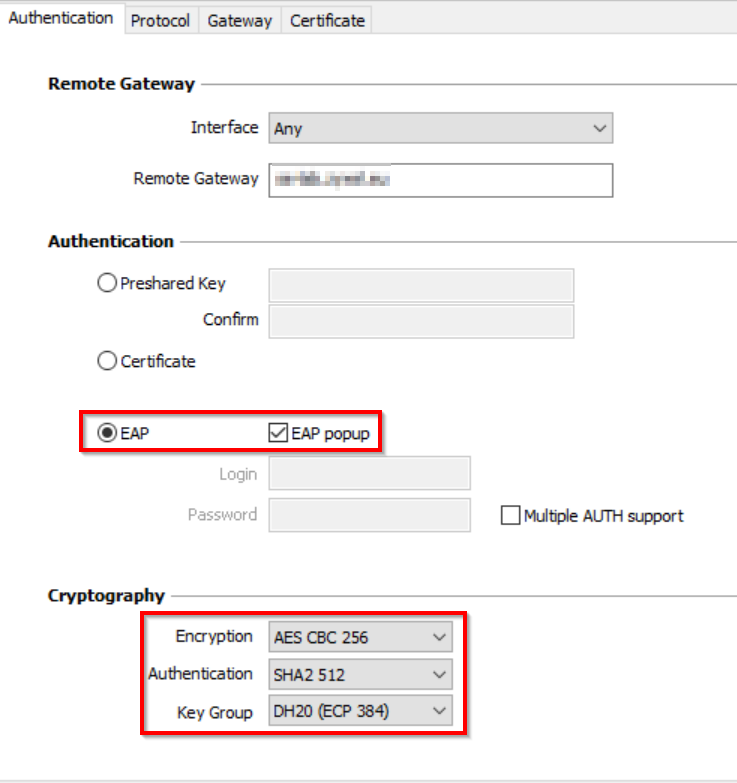
Task: Expand the Interface dropdown set to Any
Action: 440,129
